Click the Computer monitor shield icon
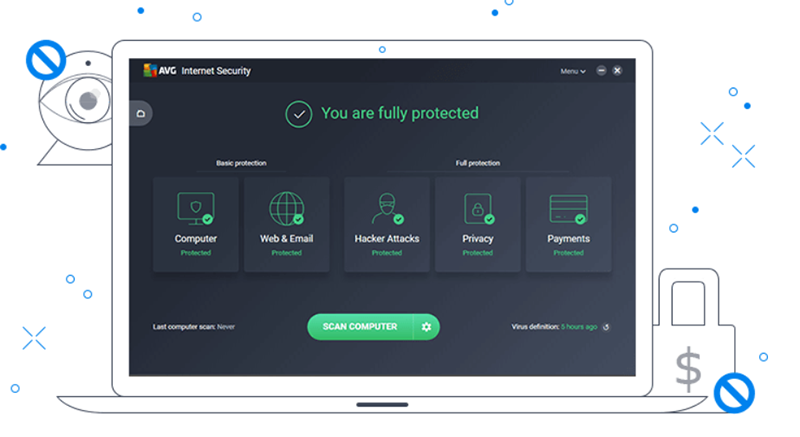 pyautogui.click(x=195, y=209)
